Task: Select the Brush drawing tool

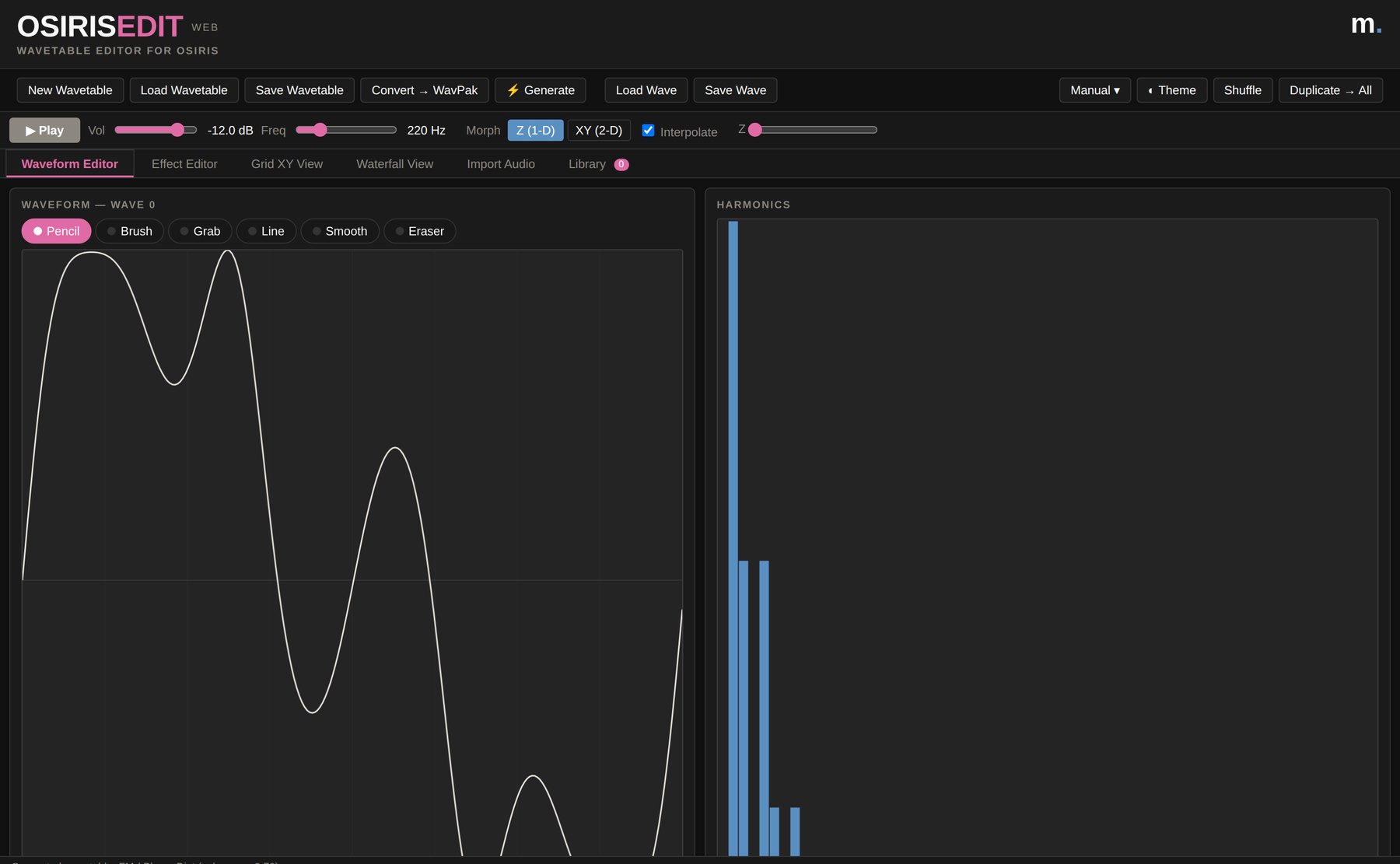Action: 130,231
